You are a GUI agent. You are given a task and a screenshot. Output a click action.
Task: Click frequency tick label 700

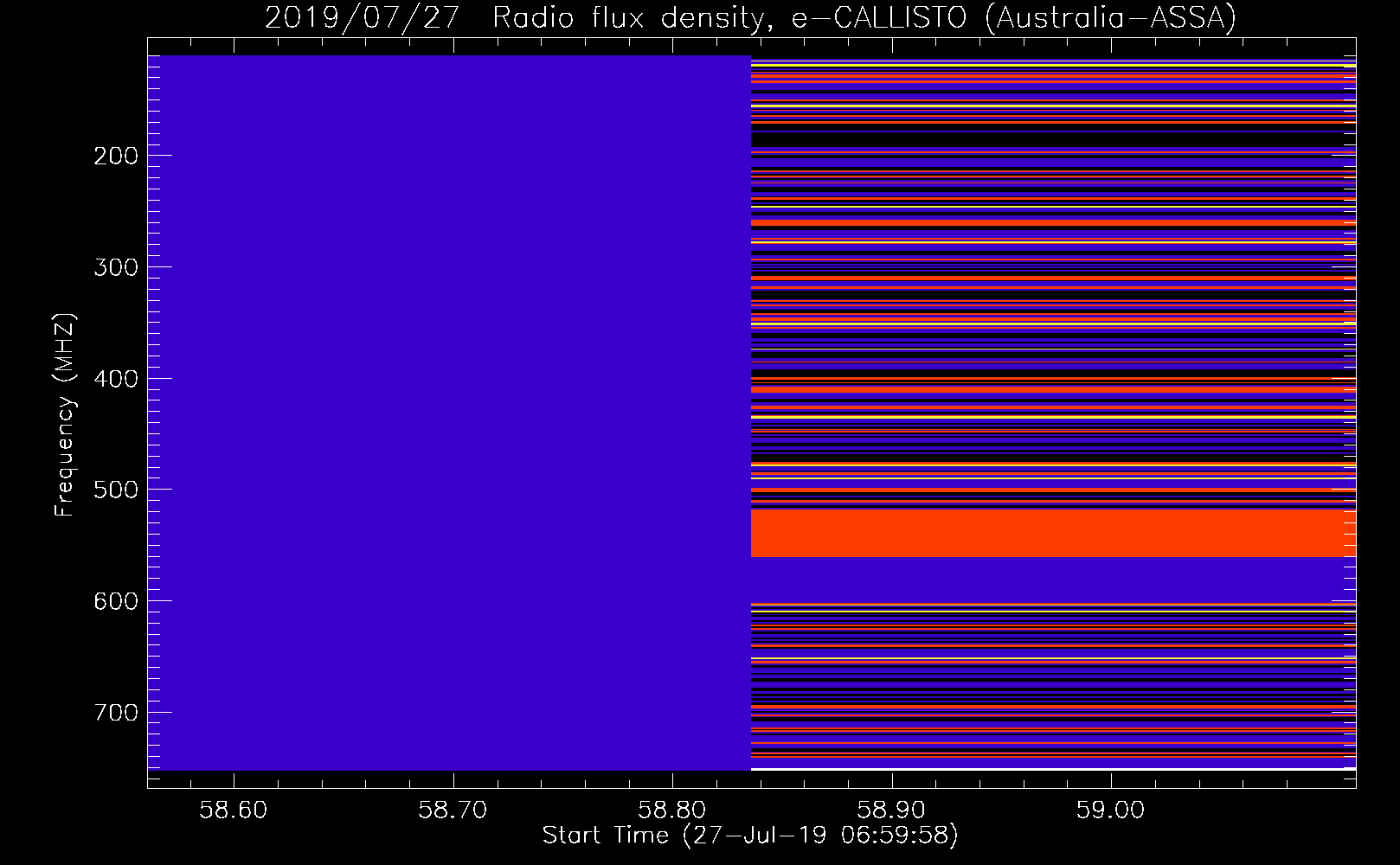click(116, 713)
